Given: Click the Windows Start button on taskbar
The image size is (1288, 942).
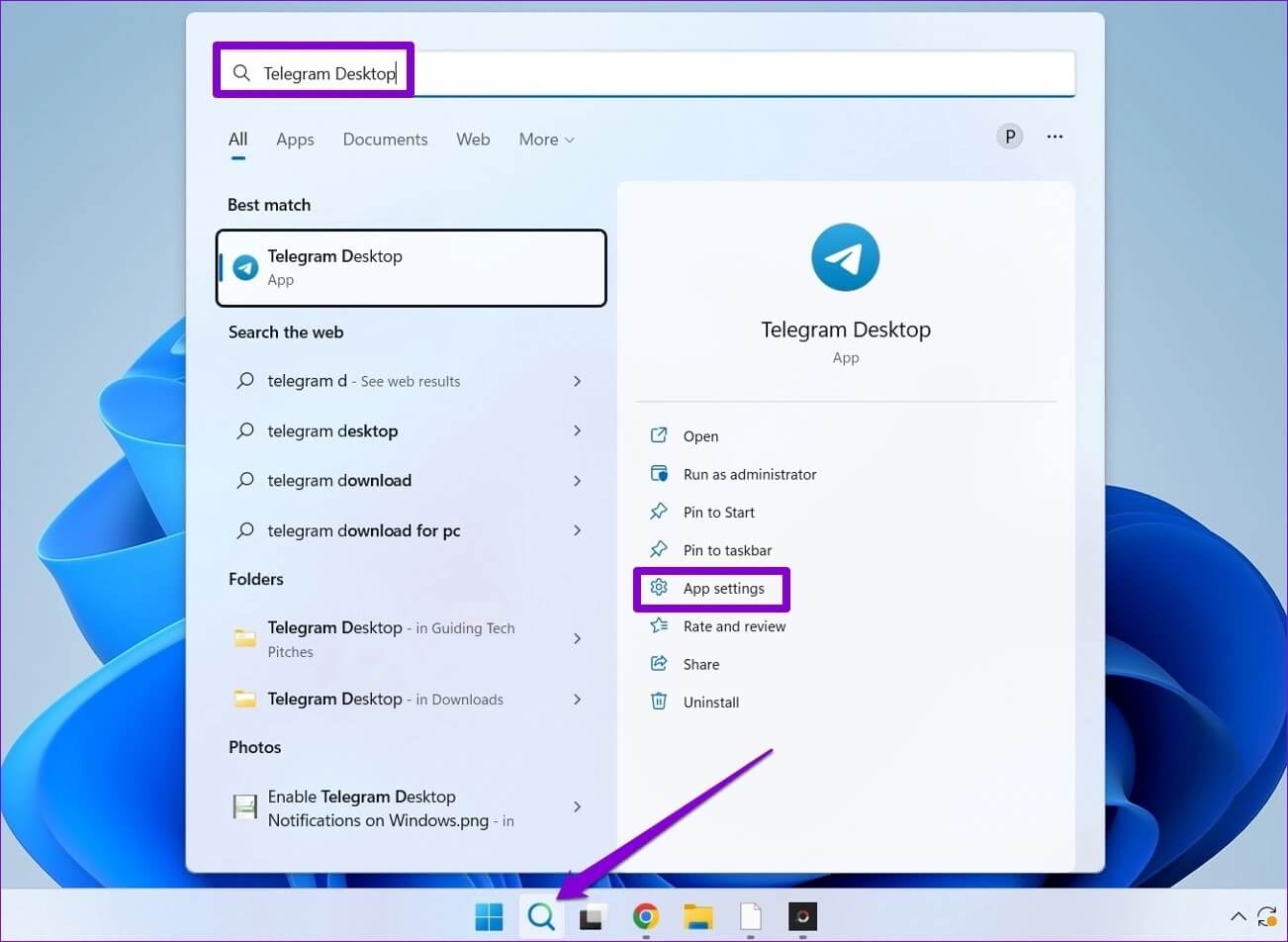Looking at the screenshot, I should pos(489,917).
